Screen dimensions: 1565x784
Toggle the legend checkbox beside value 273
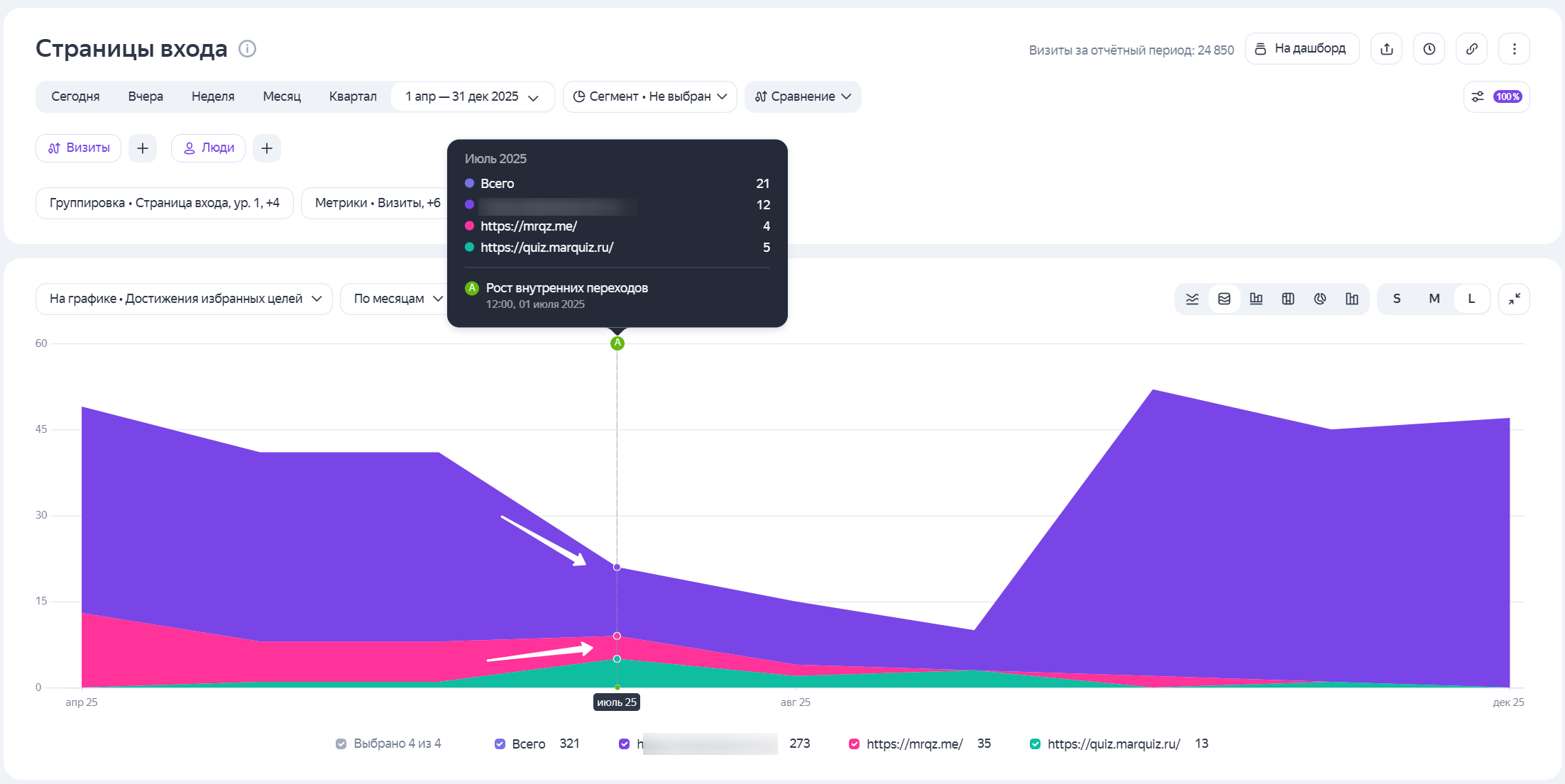pos(625,744)
